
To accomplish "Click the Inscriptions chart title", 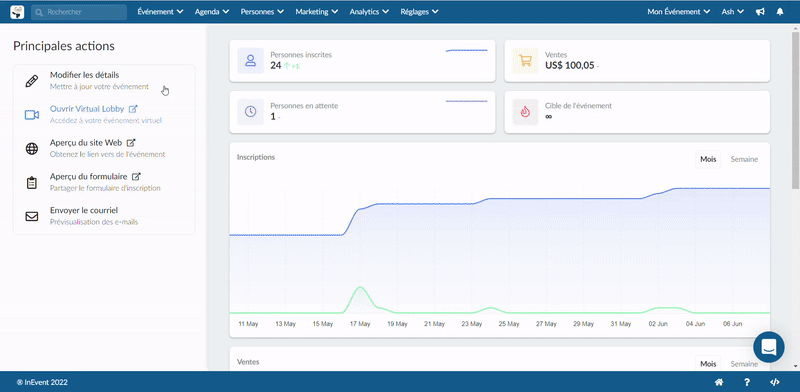I will coord(256,157).
